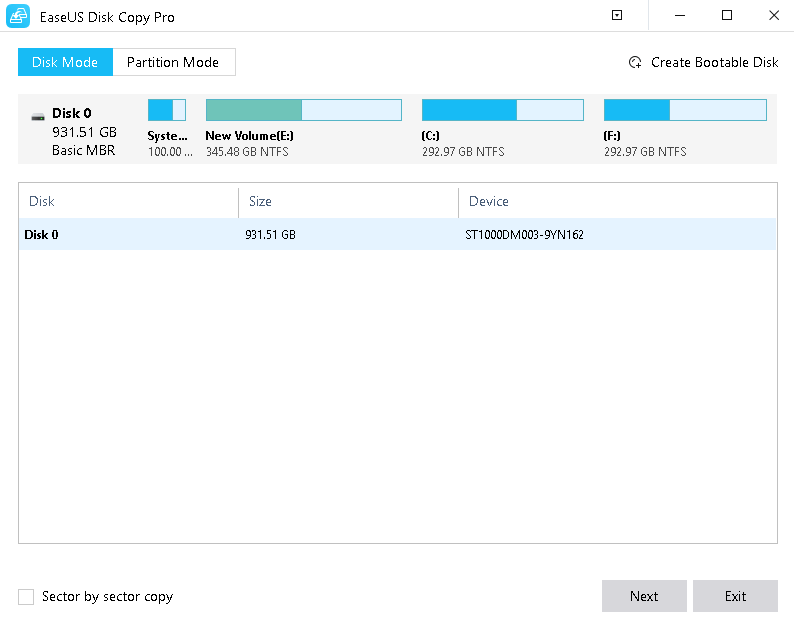Screen dimensions: 794x625
Task: Enable Sector by sector copy checkbox
Action: [x=26, y=597]
